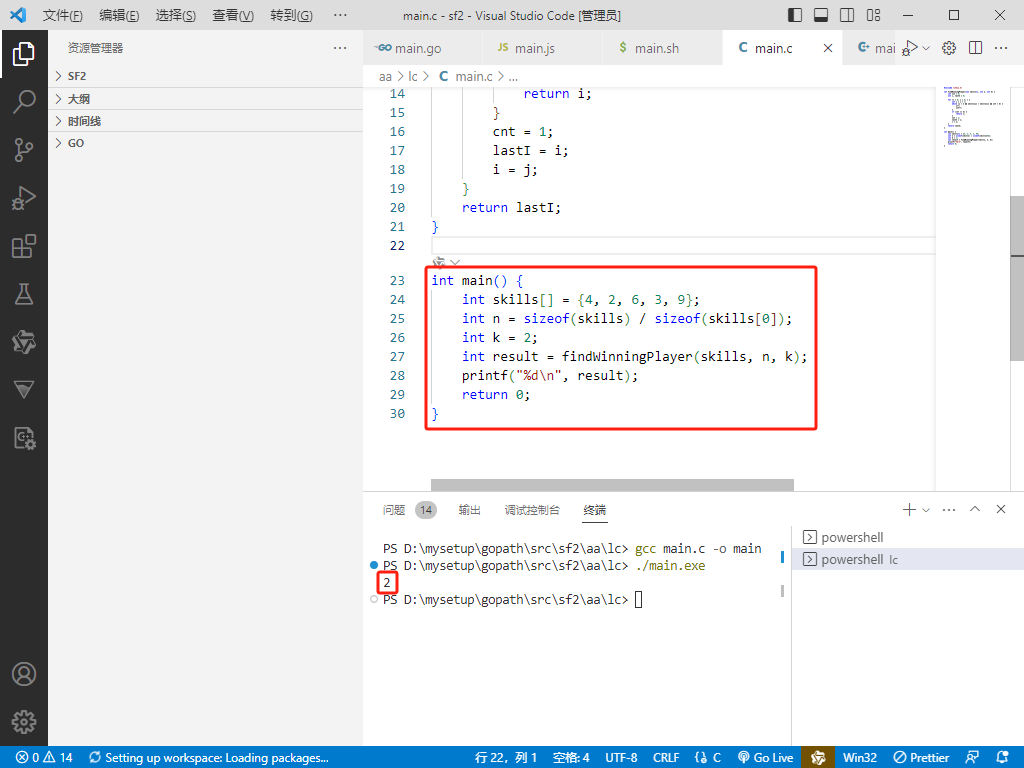Image resolution: width=1024 pixels, height=768 pixels.
Task: Select the 终端 terminal panel tab
Action: (x=594, y=510)
